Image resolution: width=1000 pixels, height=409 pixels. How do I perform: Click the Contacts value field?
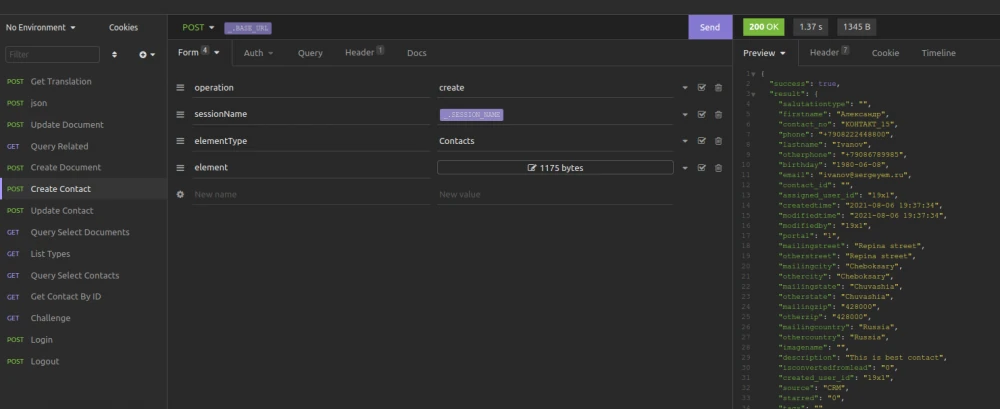[x=555, y=141]
